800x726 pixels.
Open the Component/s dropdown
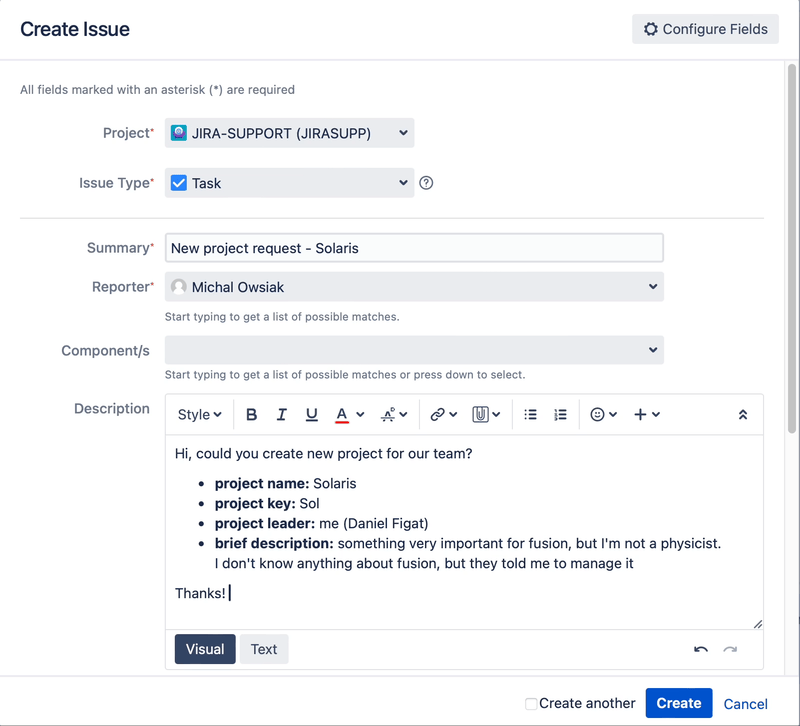click(414, 350)
